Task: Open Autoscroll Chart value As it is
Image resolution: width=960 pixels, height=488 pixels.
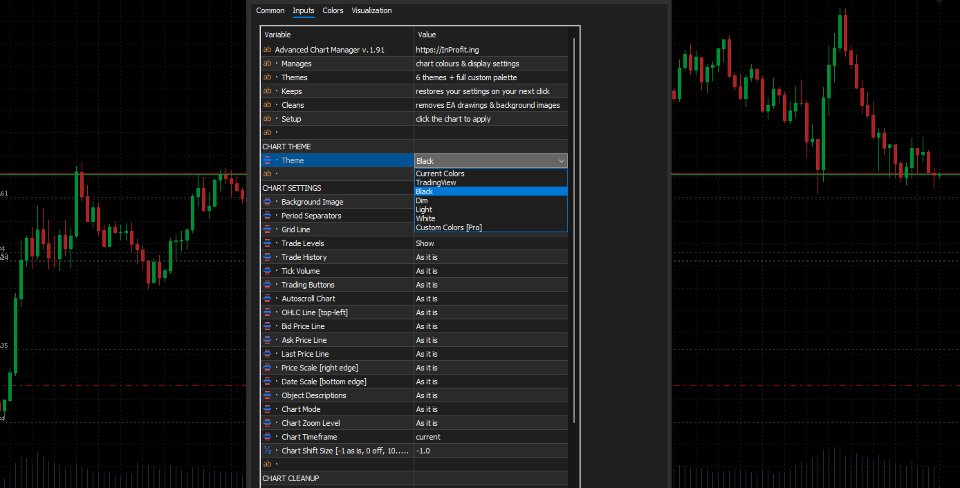Action: pyautogui.click(x=491, y=298)
